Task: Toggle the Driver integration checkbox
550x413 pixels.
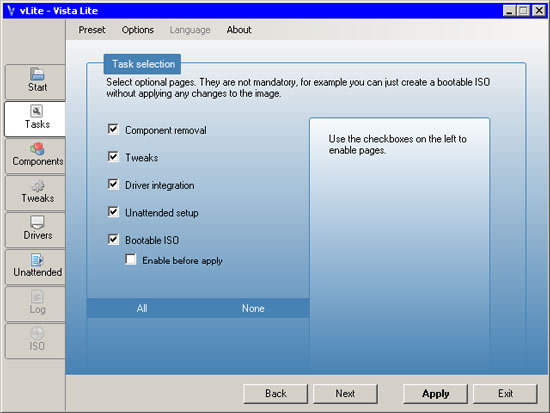Action: (113, 185)
